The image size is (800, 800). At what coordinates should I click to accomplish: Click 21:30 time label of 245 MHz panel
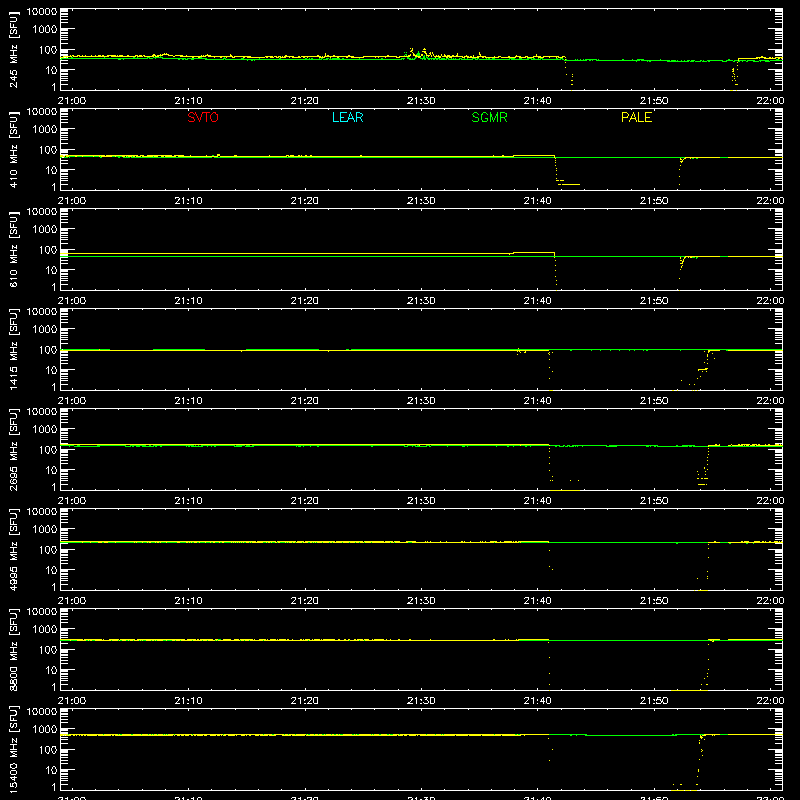tap(421, 101)
